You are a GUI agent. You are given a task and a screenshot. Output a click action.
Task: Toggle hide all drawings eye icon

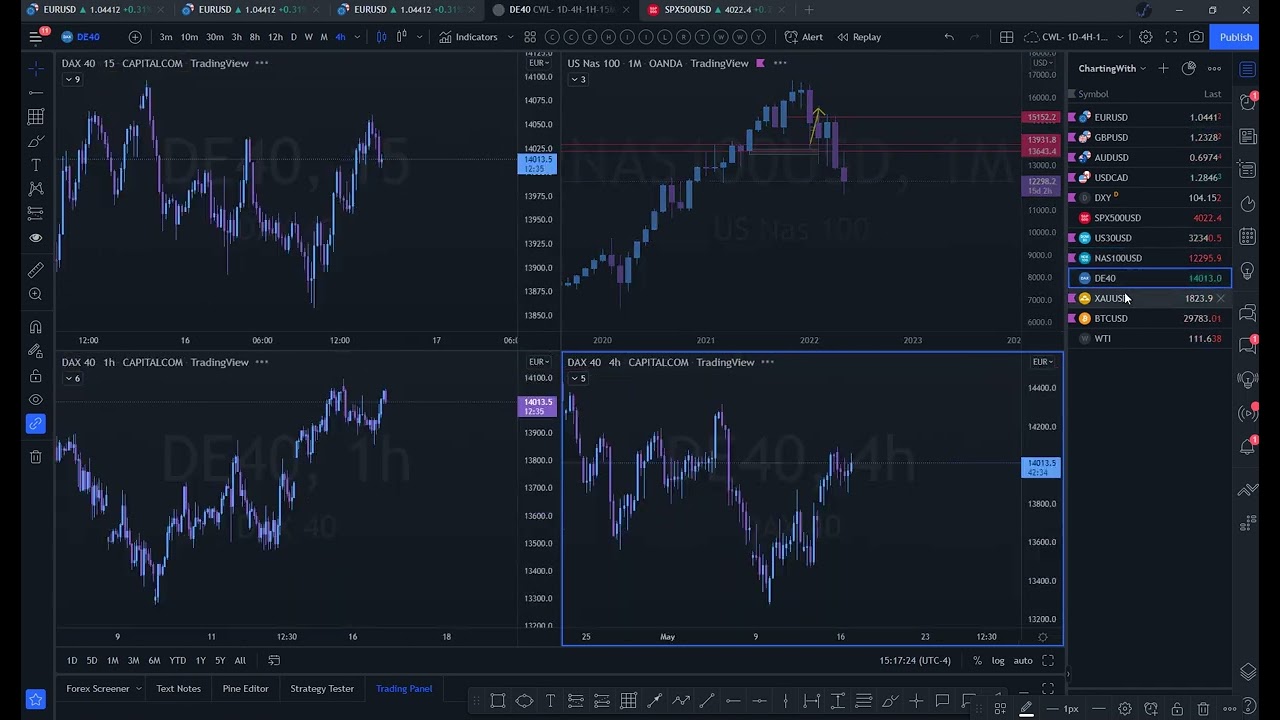36,400
